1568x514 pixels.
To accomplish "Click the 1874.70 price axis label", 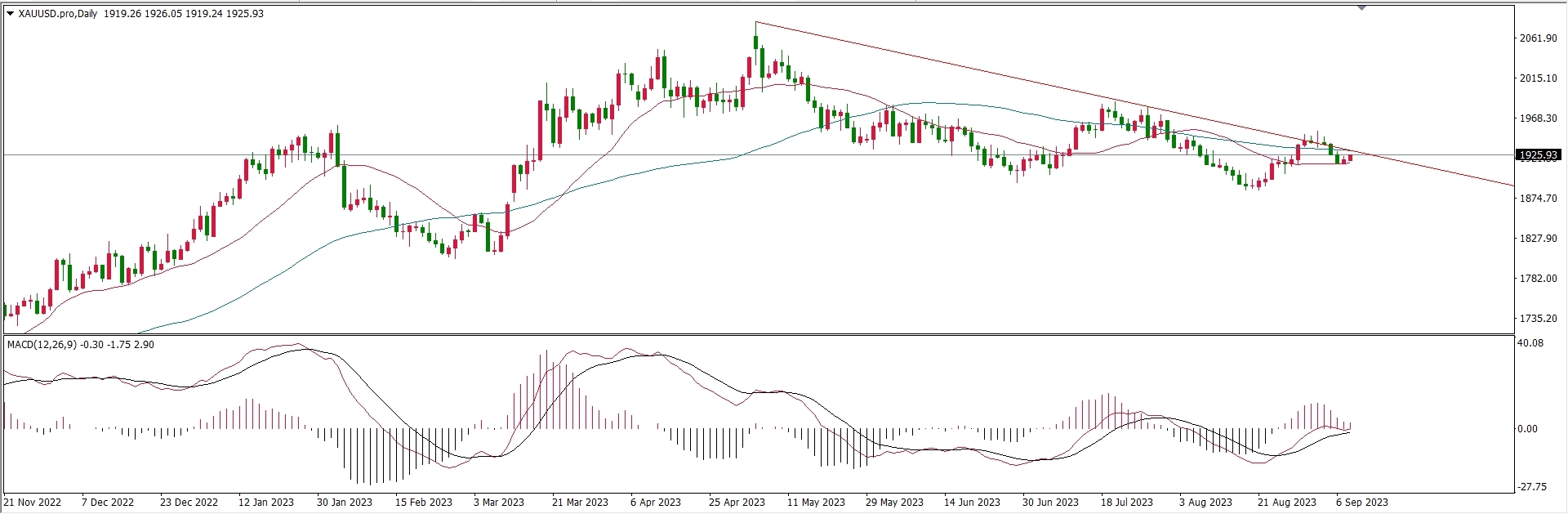I will (1538, 199).
